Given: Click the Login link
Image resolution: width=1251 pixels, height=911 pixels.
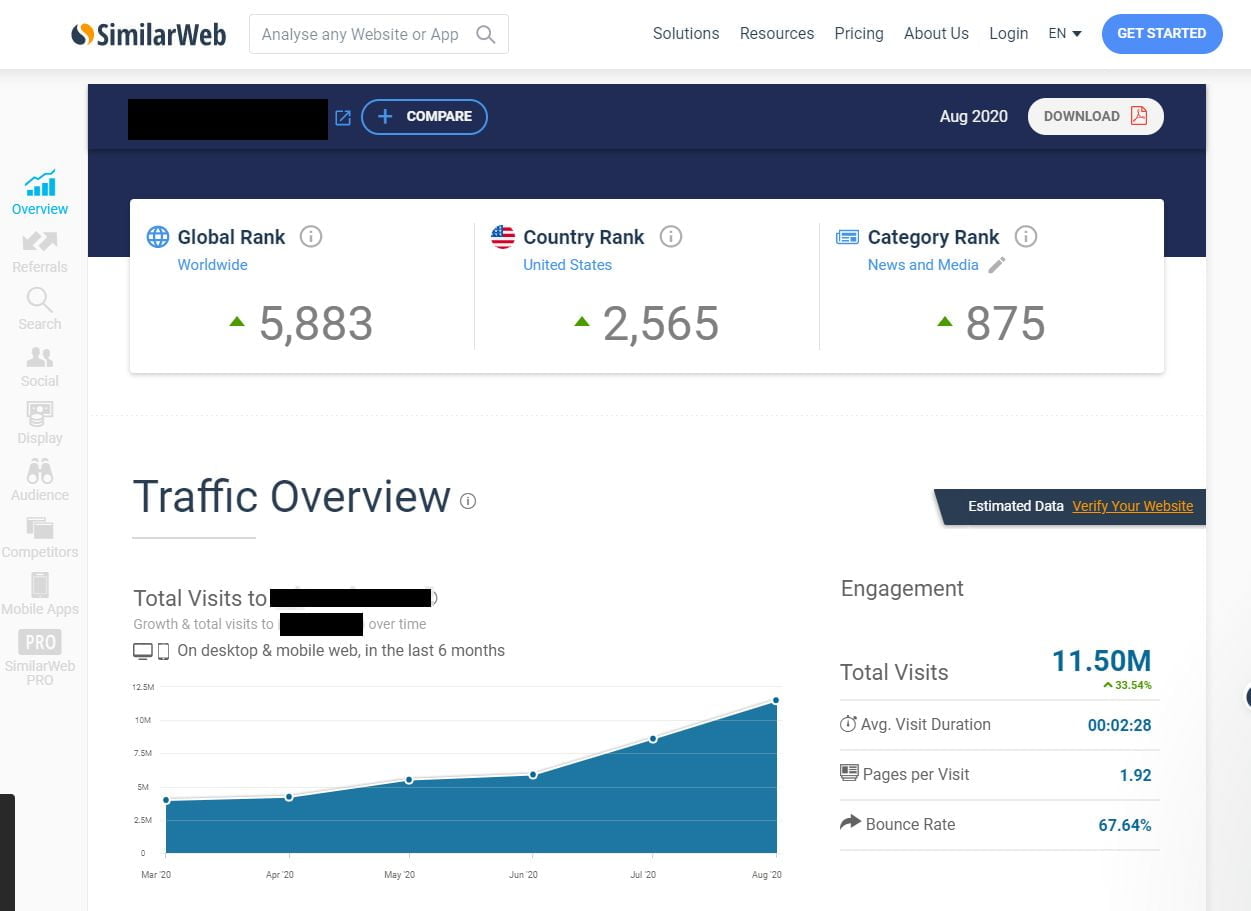Looking at the screenshot, I should 1008,34.
